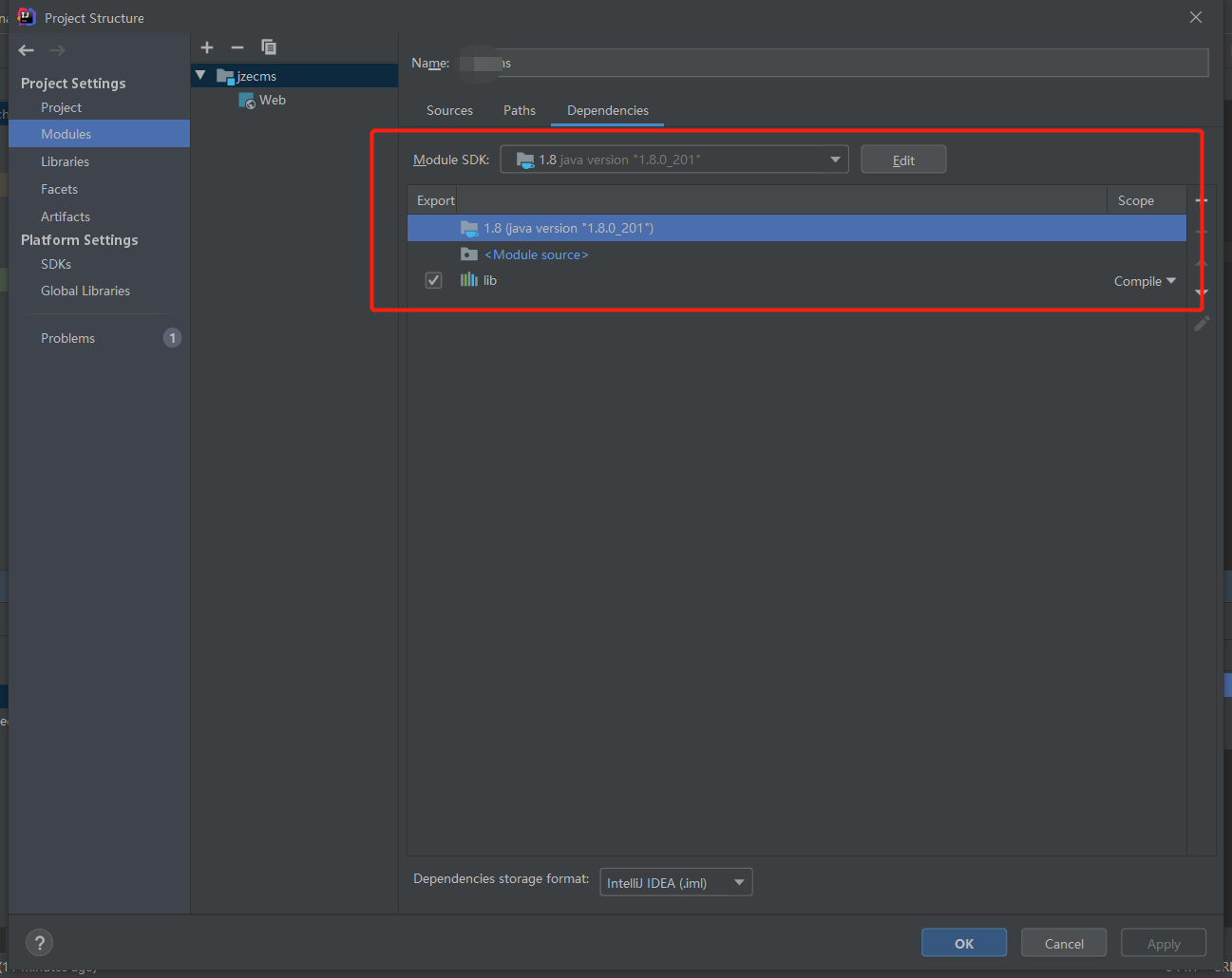Click the IntelliJ IDEA logo in the title bar
The height and width of the screenshot is (978, 1232).
26,16
